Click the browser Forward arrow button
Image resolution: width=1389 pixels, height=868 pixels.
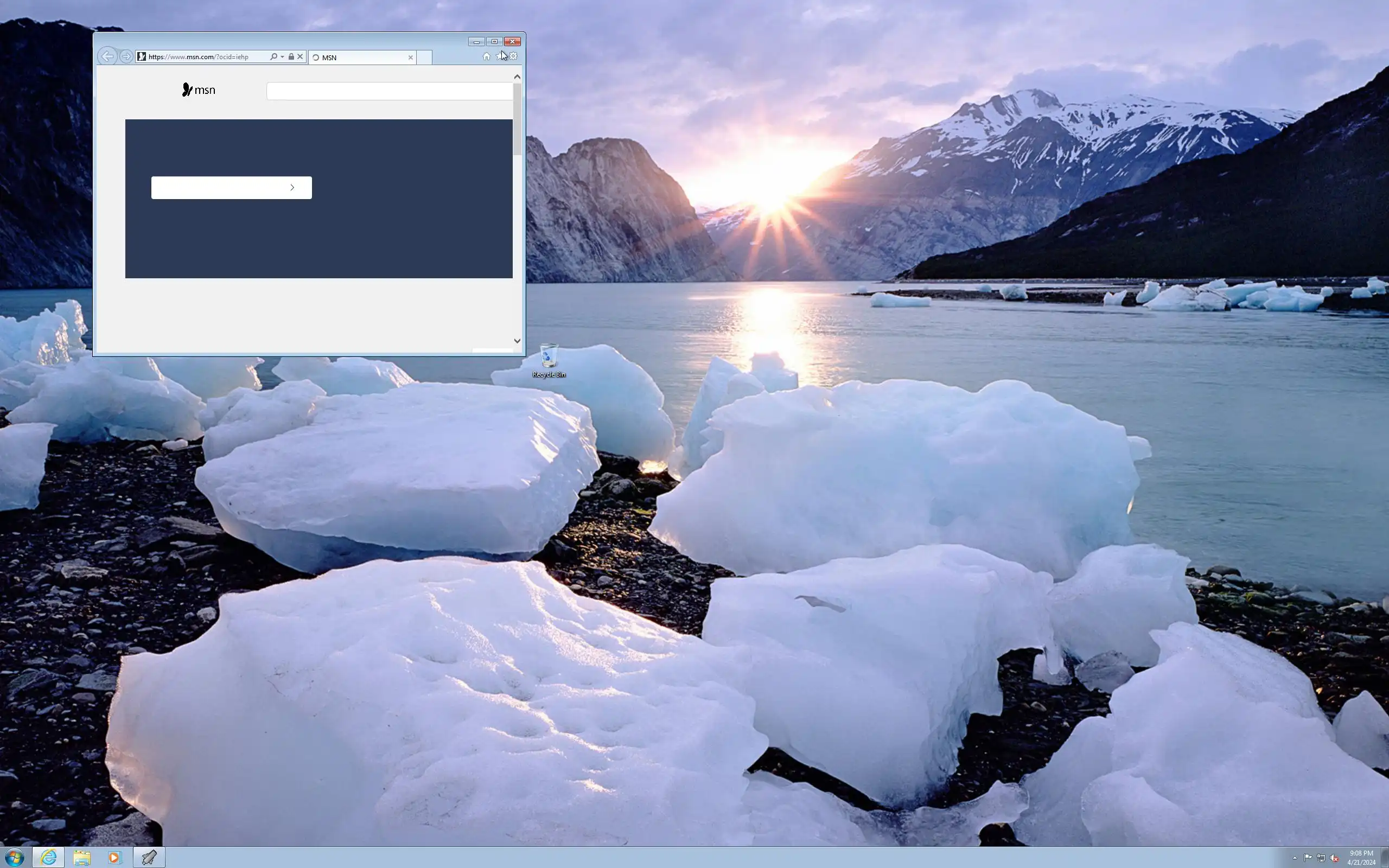tap(126, 56)
